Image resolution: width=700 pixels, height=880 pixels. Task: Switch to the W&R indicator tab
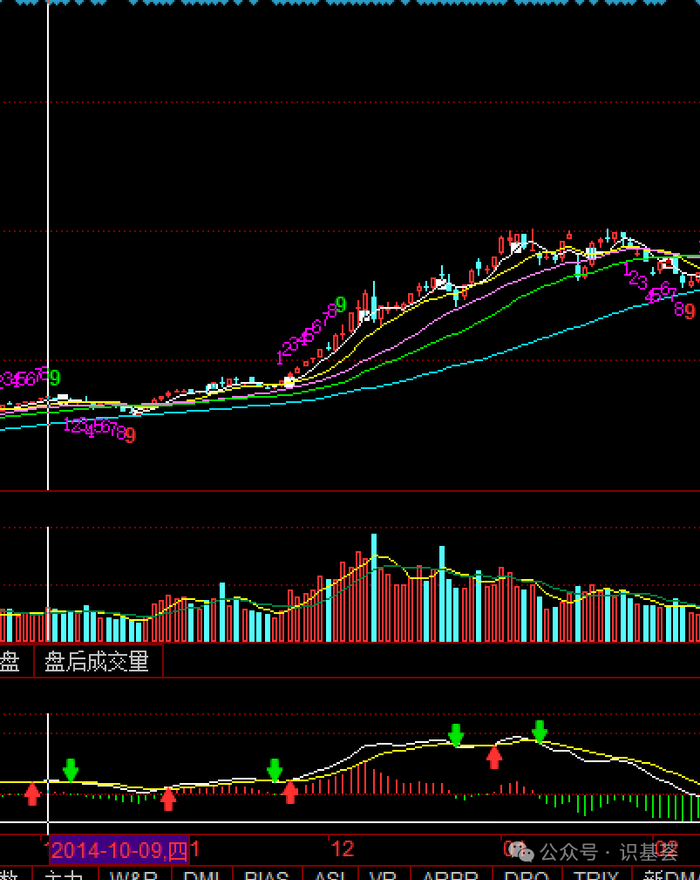pyautogui.click(x=134, y=874)
